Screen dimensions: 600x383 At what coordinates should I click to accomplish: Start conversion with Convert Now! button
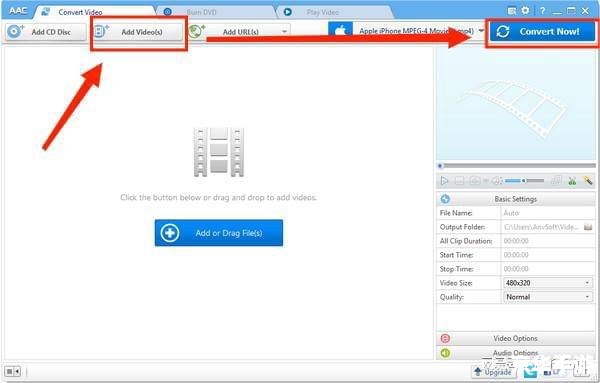pos(543,32)
